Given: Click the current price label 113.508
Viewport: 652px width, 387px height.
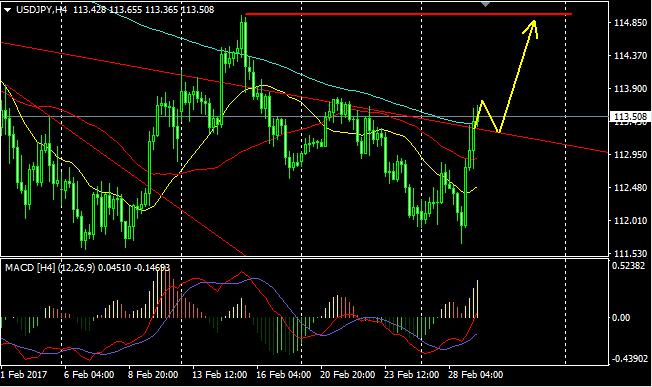Looking at the screenshot, I should [630, 117].
